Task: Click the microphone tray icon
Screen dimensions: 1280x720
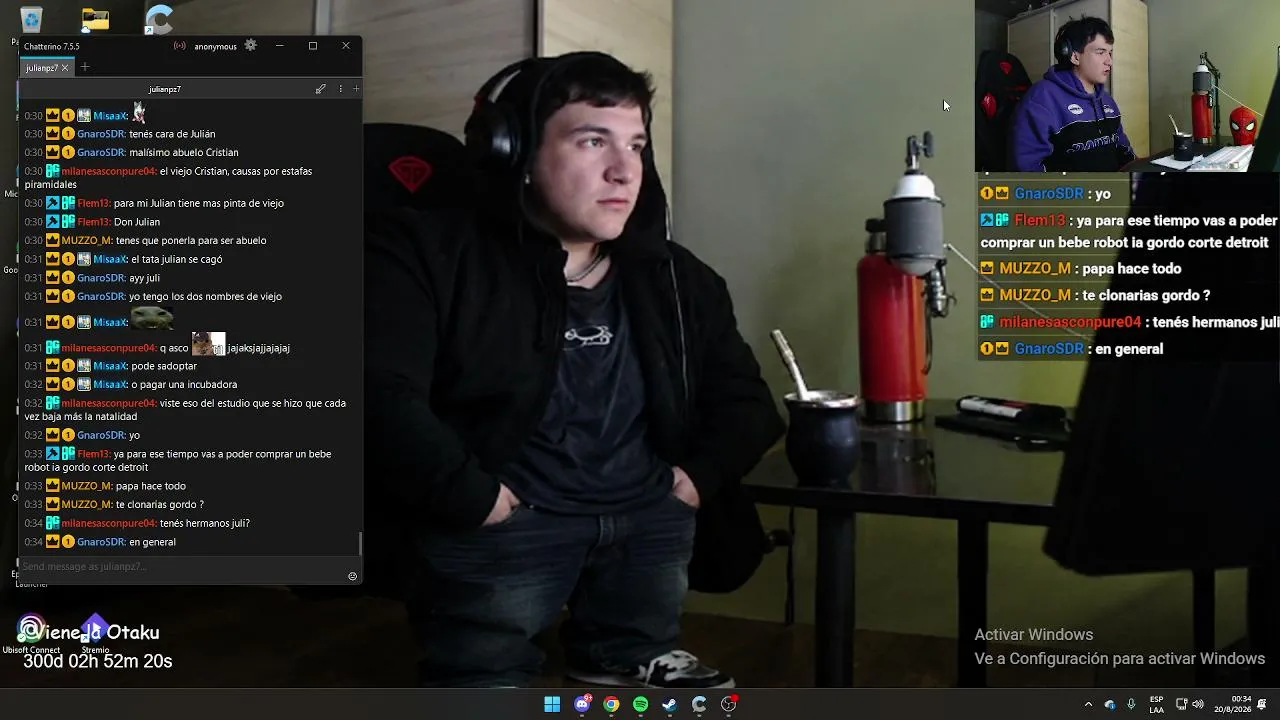Action: click(x=1131, y=704)
